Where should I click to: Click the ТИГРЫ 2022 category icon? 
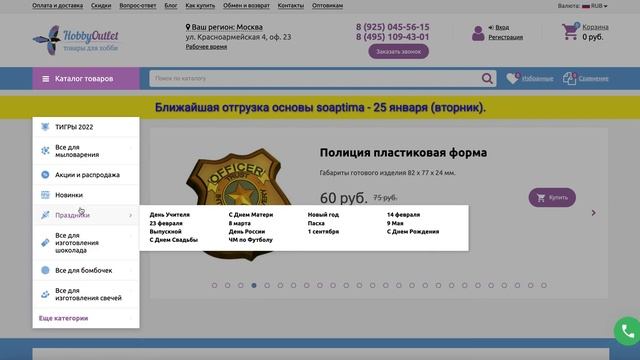[45, 127]
